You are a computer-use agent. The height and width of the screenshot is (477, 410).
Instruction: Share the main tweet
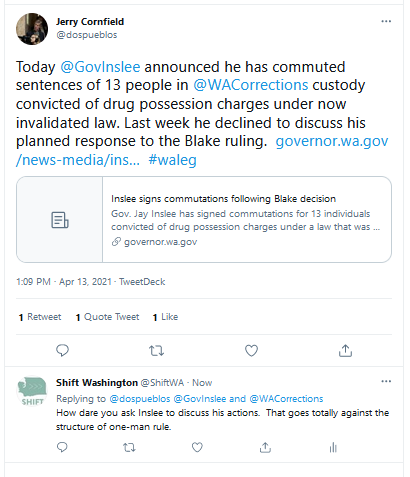pos(345,350)
